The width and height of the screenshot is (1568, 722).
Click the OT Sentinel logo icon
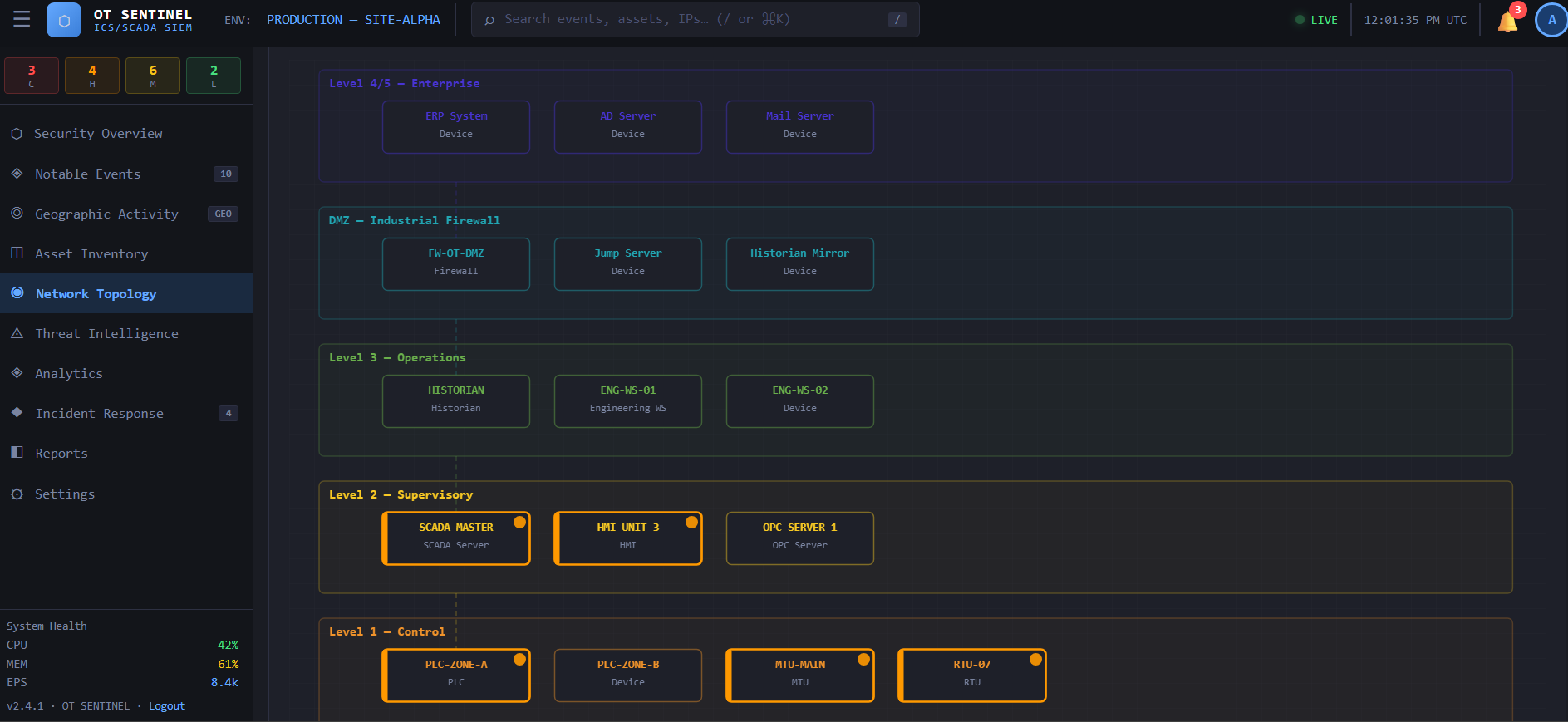pos(64,20)
